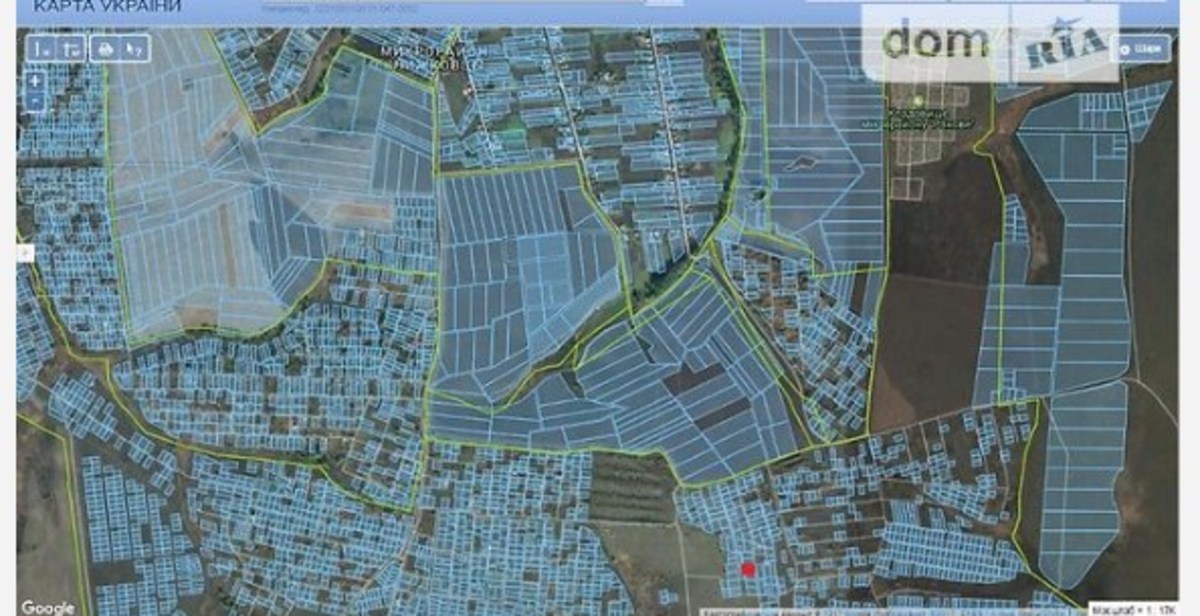Viewport: 1200px width, 616px height.
Task: Select the area measuring tool
Action: click(69, 48)
